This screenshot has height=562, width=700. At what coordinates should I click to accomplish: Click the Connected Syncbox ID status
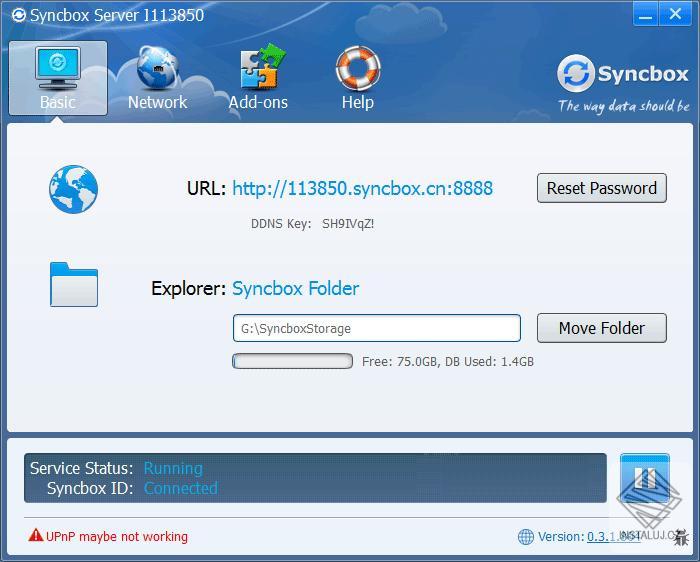181,488
